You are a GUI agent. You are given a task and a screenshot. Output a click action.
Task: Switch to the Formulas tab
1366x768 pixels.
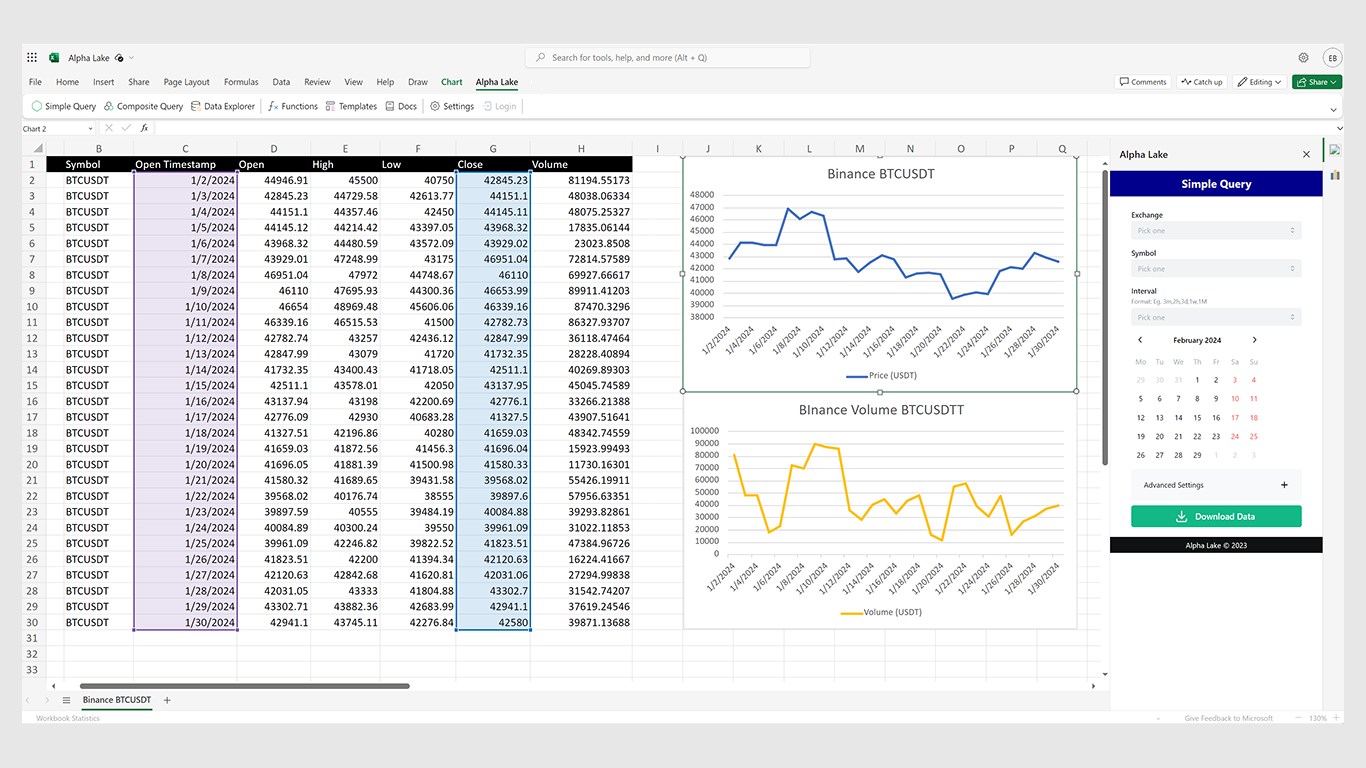(241, 82)
